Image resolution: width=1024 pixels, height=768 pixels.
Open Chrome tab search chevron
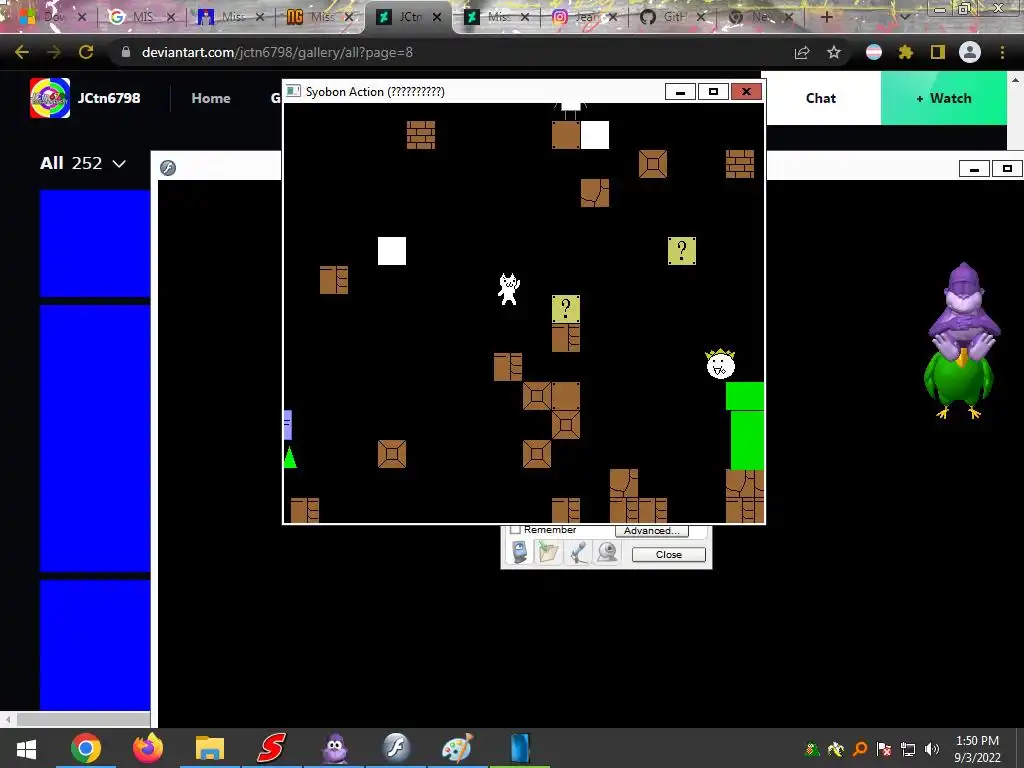pos(905,18)
